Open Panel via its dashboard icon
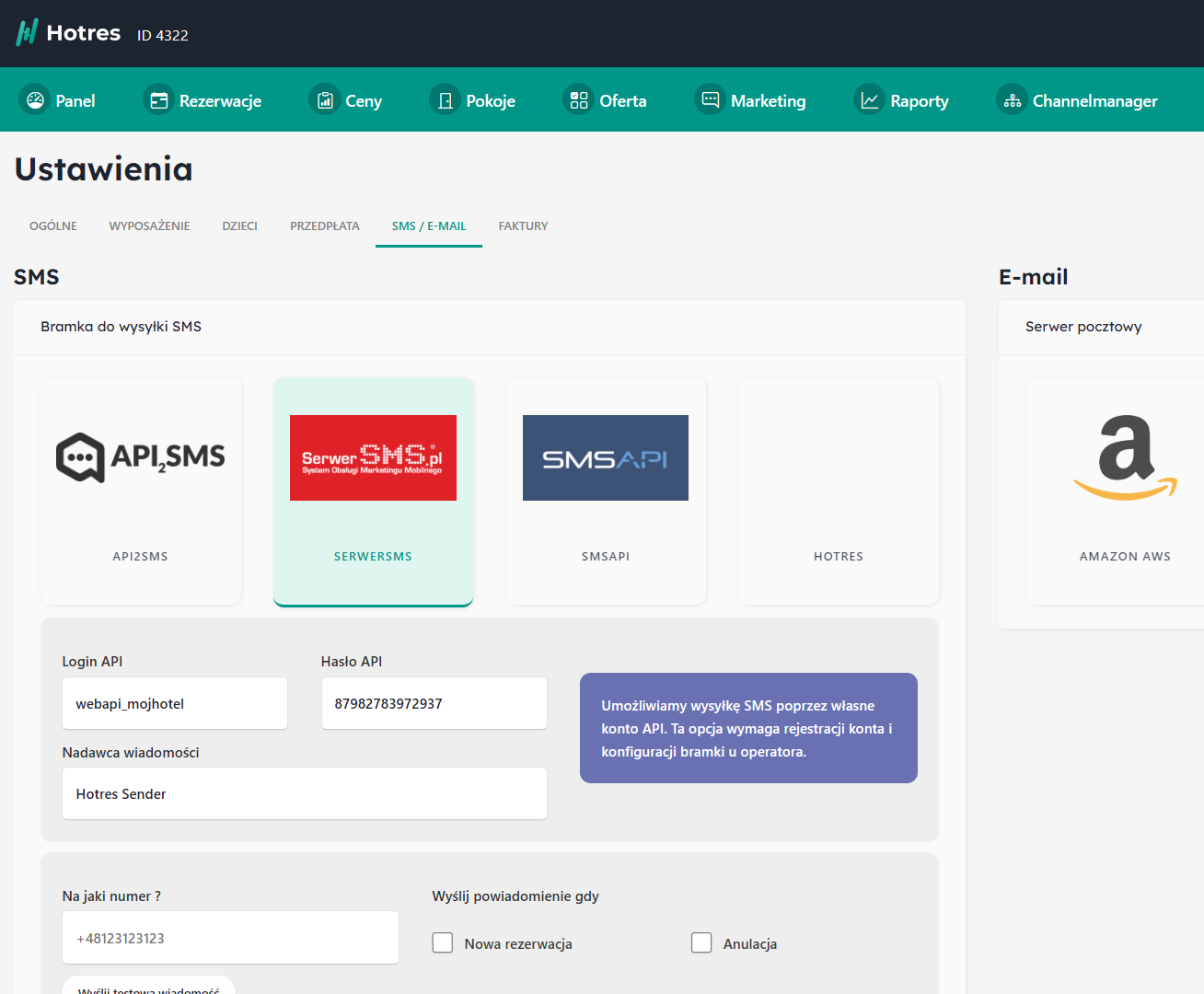This screenshot has width=1204, height=994. [35, 100]
